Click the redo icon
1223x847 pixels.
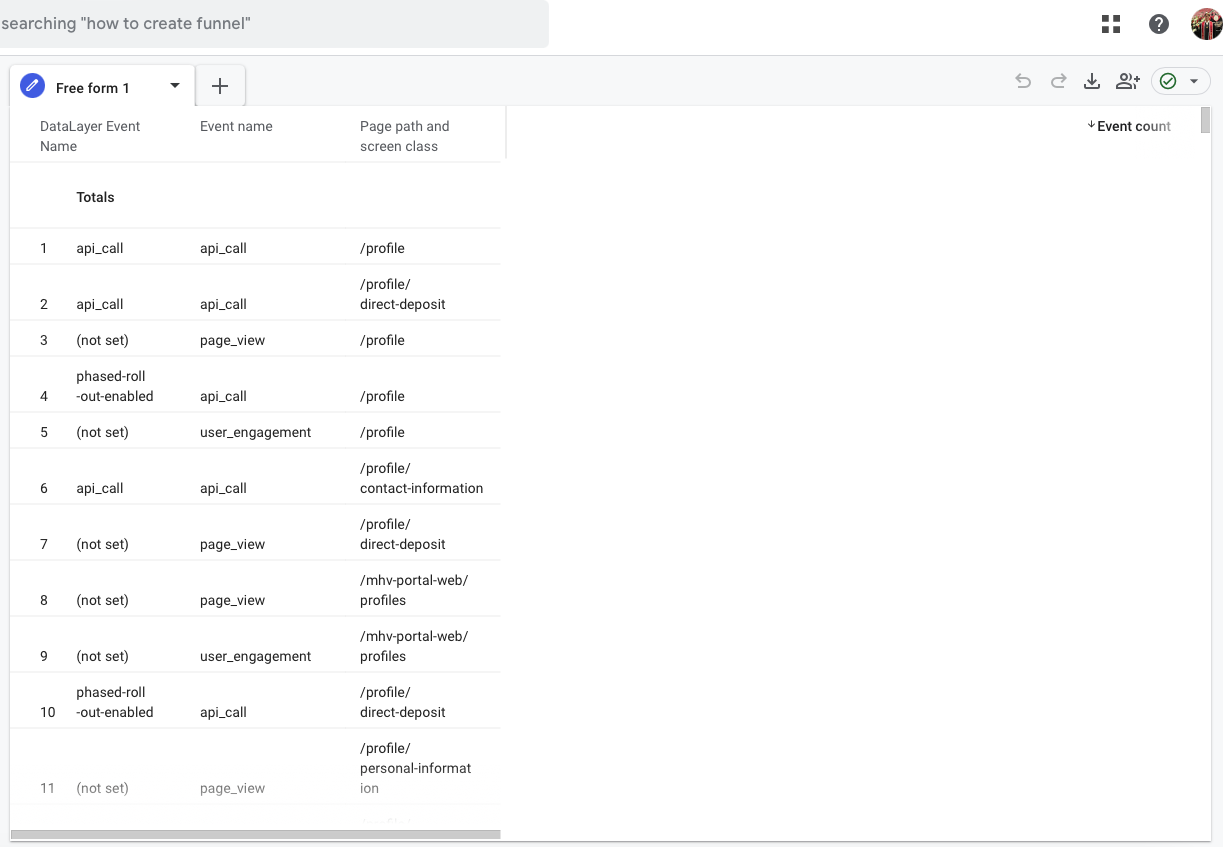tap(1058, 81)
